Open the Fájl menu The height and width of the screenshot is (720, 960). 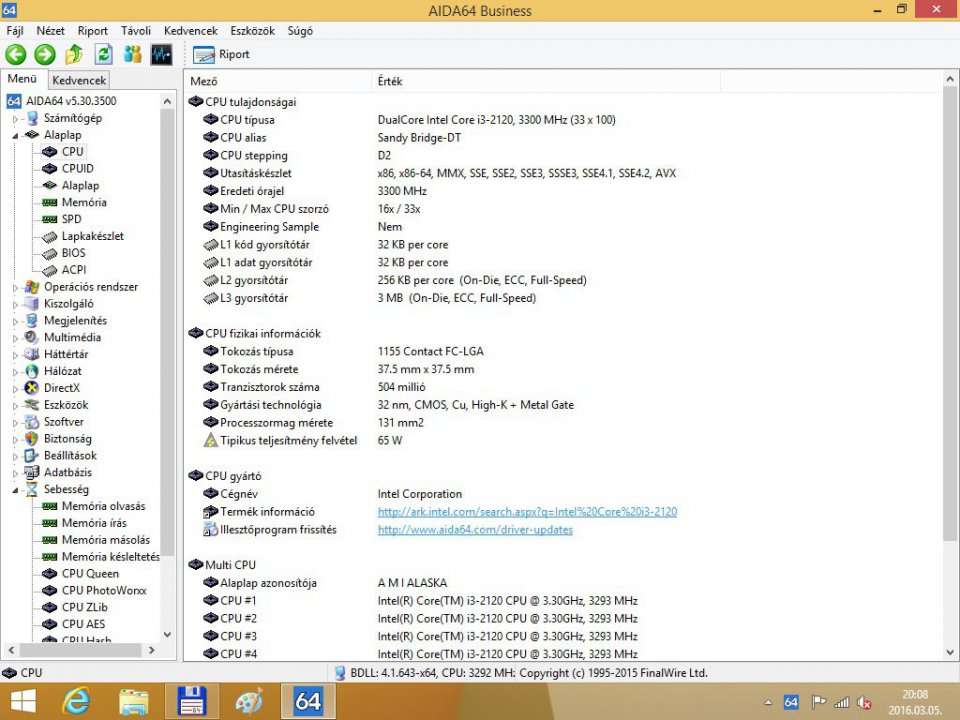point(15,31)
